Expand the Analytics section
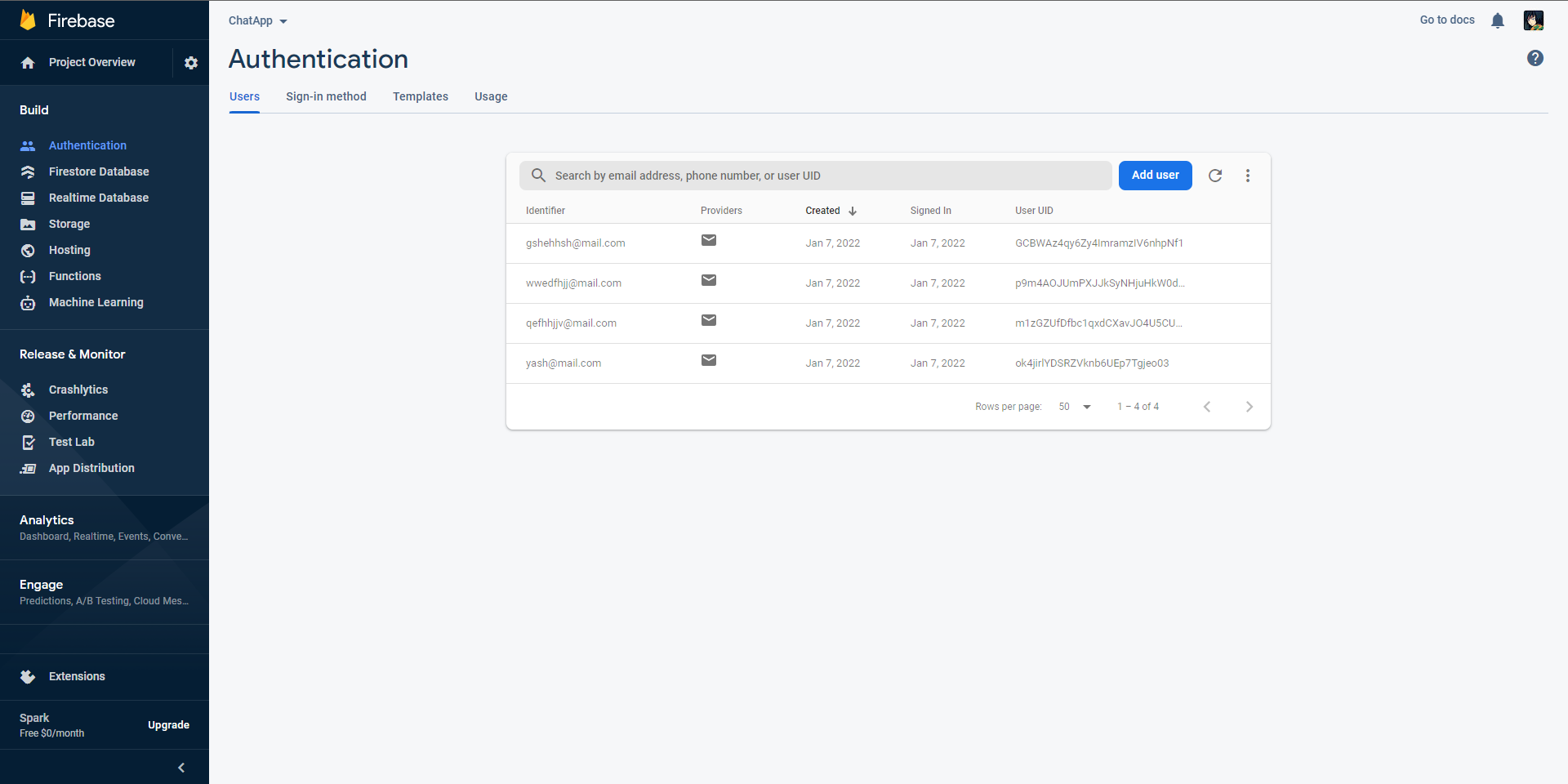This screenshot has width=1568, height=784. 105,528
